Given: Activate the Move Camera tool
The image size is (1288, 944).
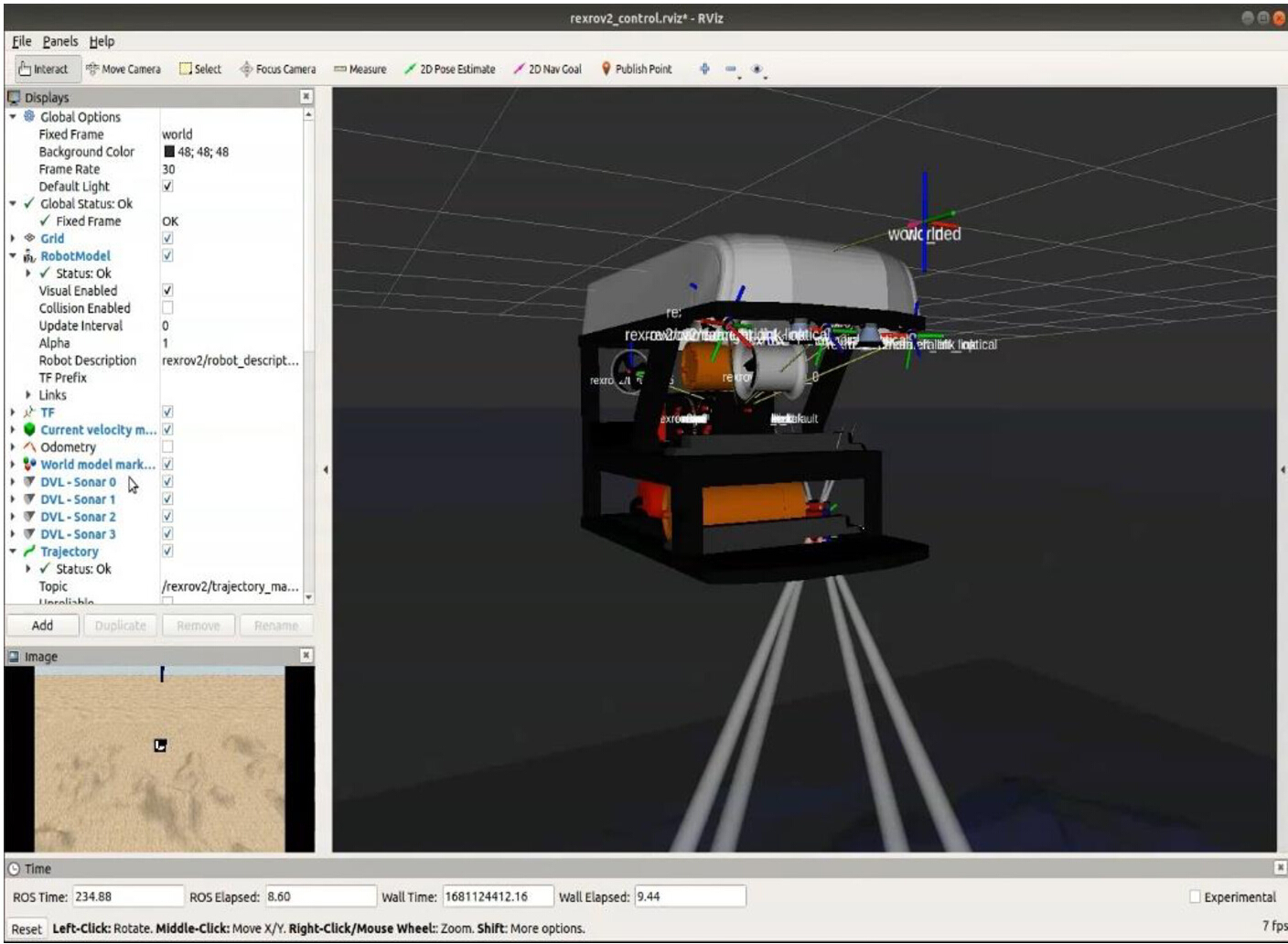Looking at the screenshot, I should (123, 69).
